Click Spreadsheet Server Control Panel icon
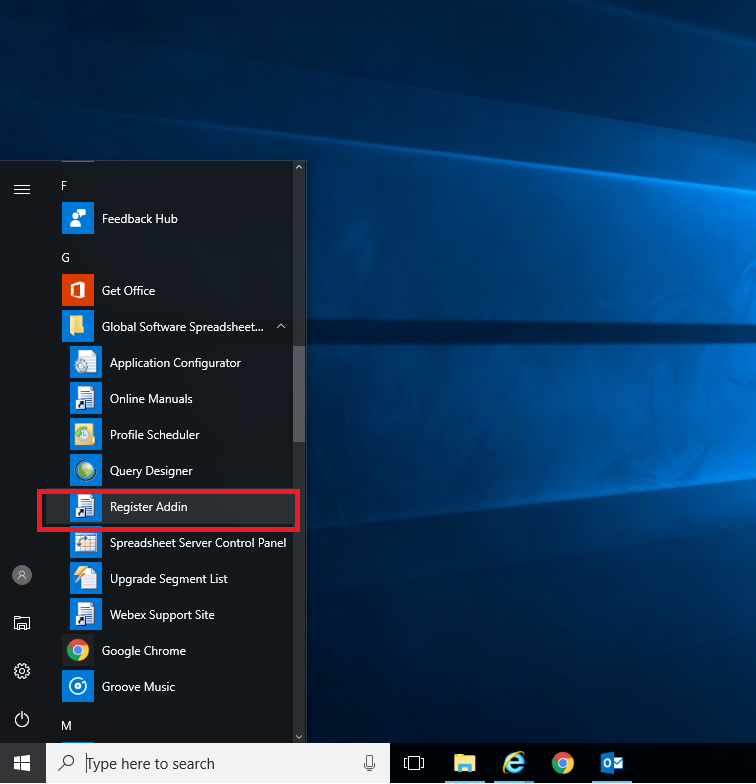Image resolution: width=756 pixels, height=784 pixels. click(x=86, y=543)
